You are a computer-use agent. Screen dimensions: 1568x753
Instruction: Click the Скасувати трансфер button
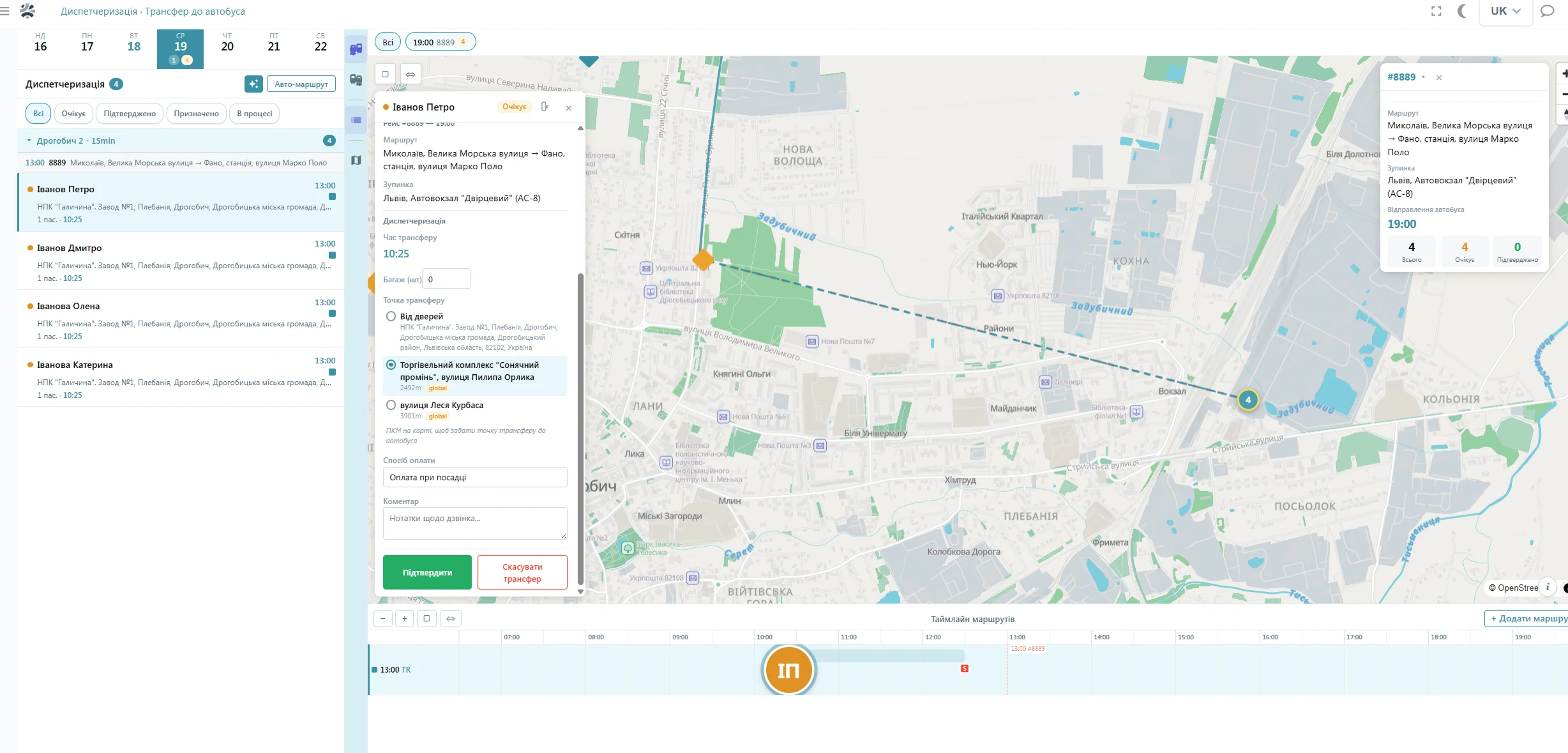[x=522, y=572]
